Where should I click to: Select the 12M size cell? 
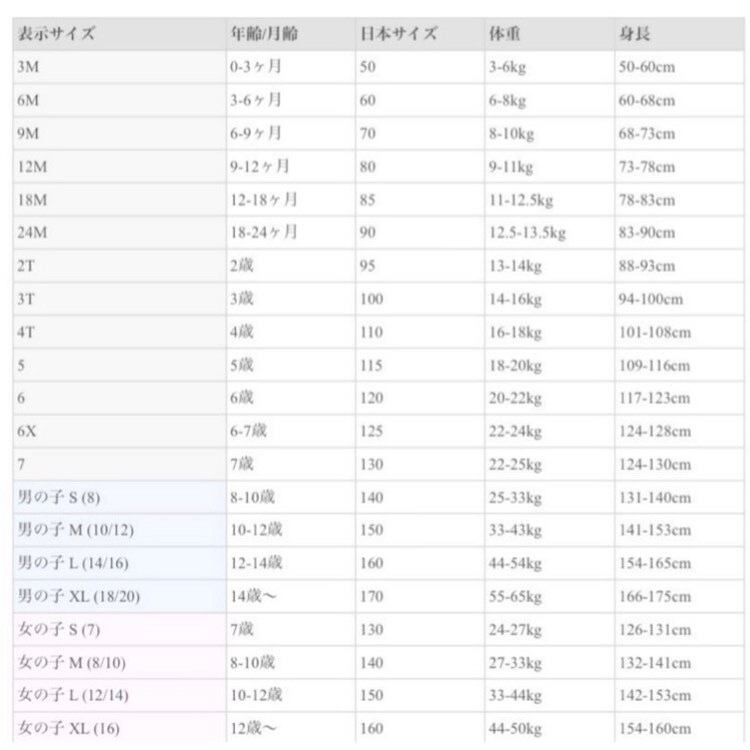(x=33, y=166)
